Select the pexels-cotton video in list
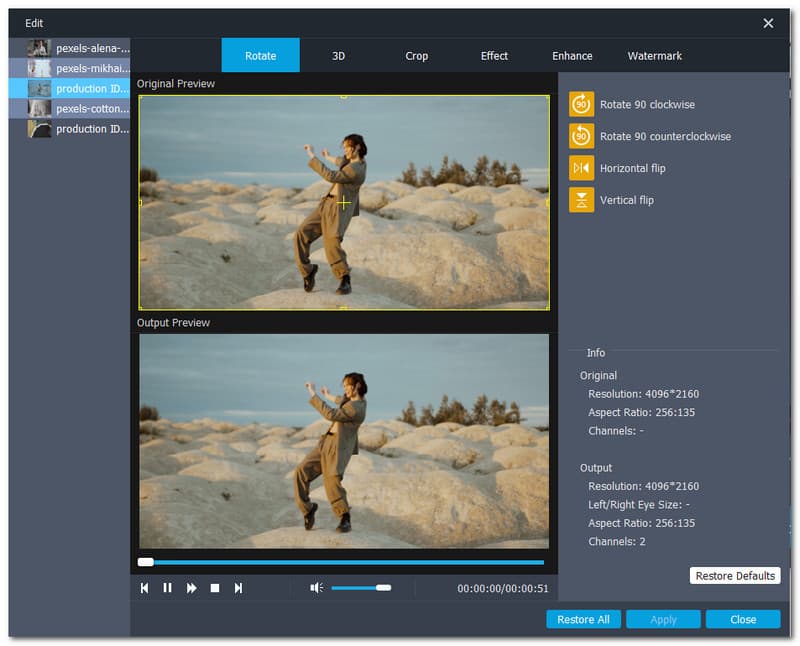Image resolution: width=800 pixels, height=646 pixels. click(x=80, y=108)
